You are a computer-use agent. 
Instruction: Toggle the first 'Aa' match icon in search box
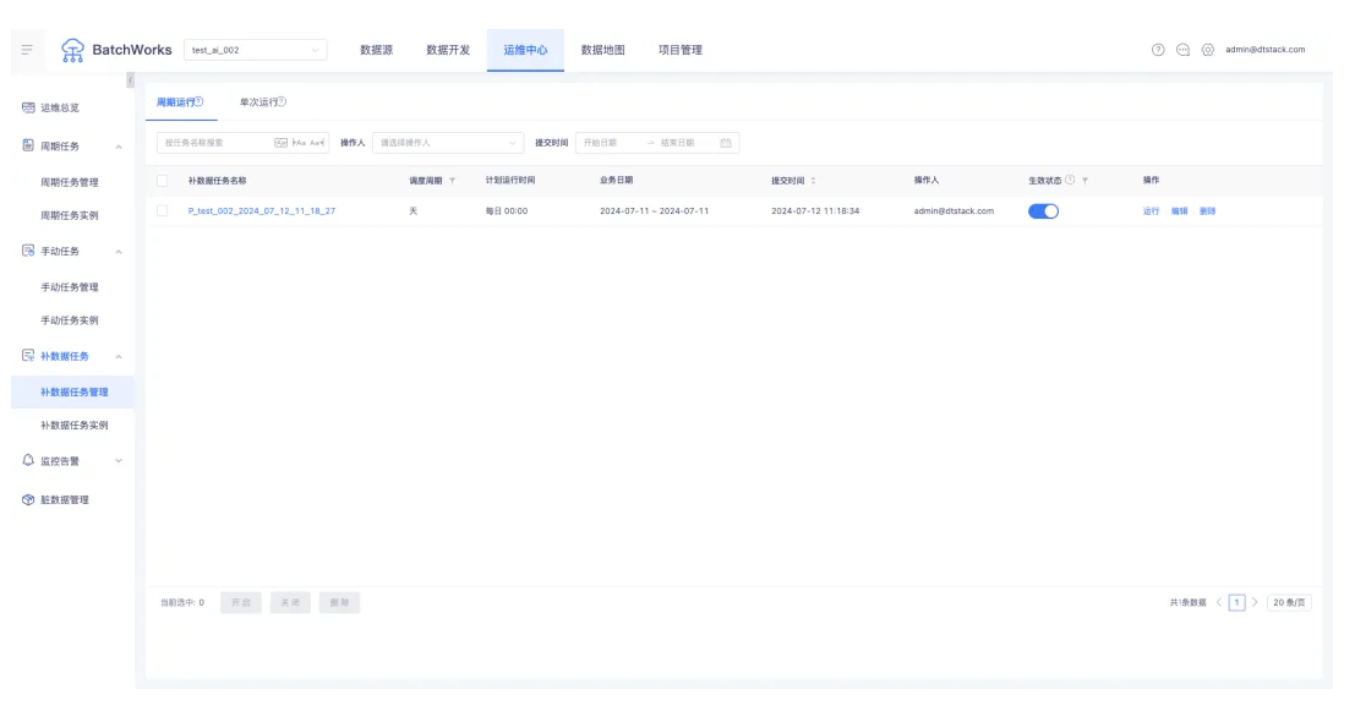coord(299,143)
